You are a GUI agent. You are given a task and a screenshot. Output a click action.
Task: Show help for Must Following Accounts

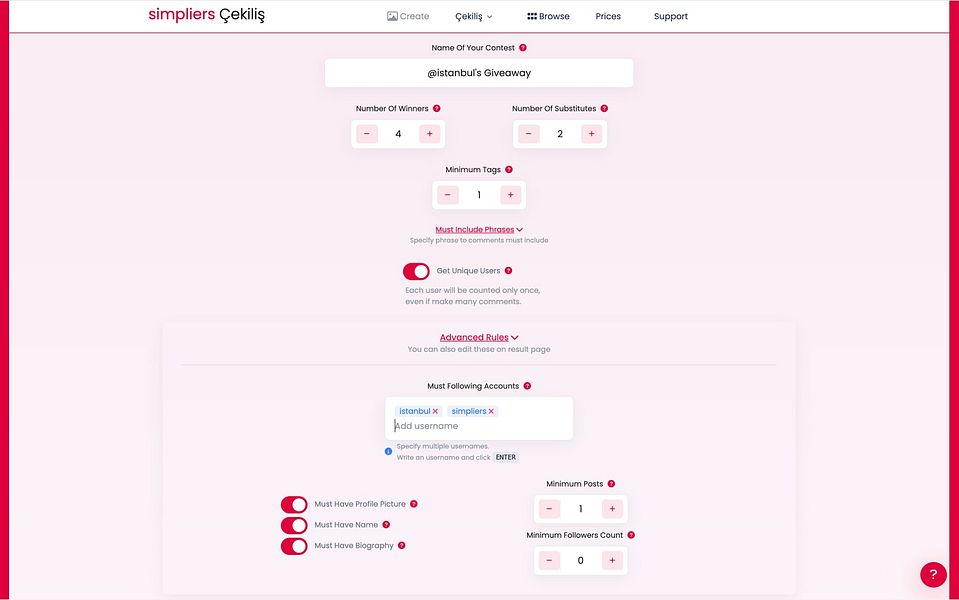click(x=527, y=386)
